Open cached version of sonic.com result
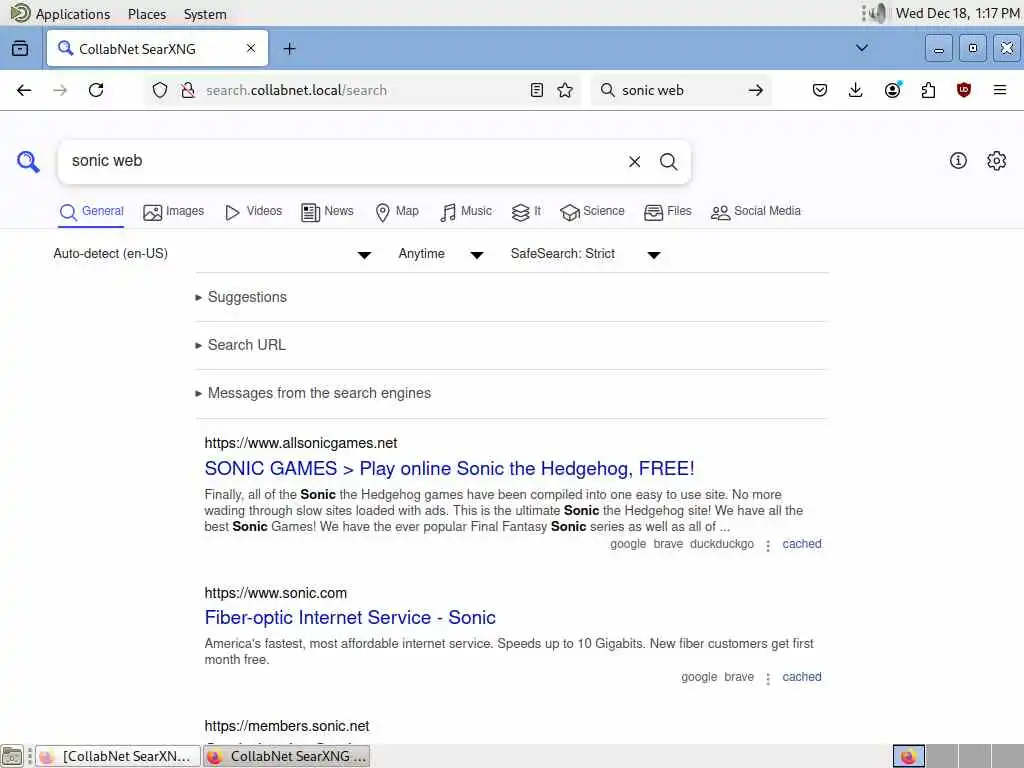1024x768 pixels. 802,677
